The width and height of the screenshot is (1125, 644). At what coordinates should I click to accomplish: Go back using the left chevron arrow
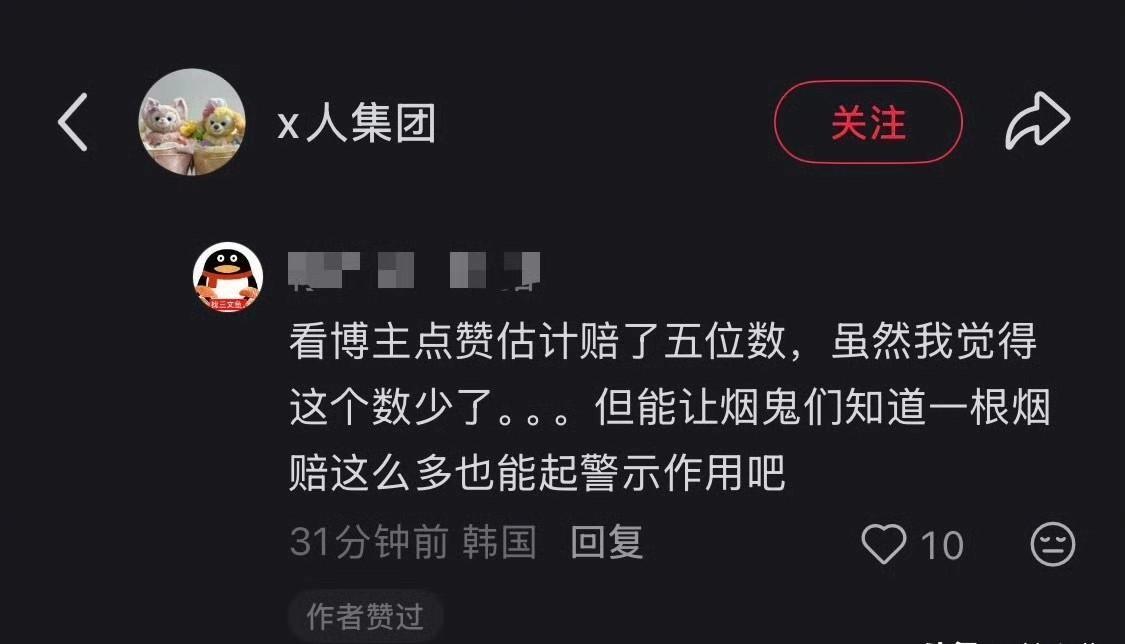coord(73,122)
